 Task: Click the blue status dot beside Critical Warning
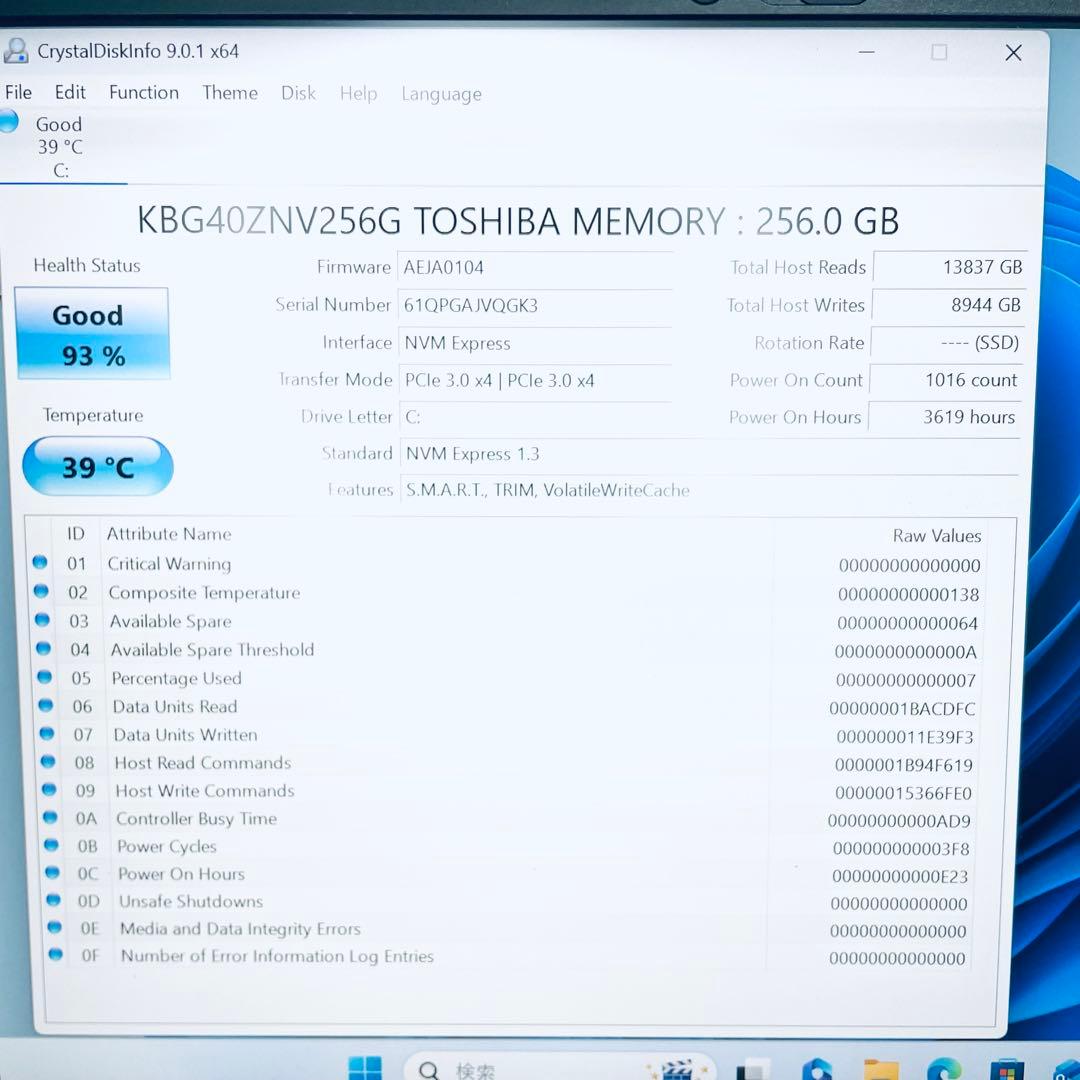pos(39,563)
